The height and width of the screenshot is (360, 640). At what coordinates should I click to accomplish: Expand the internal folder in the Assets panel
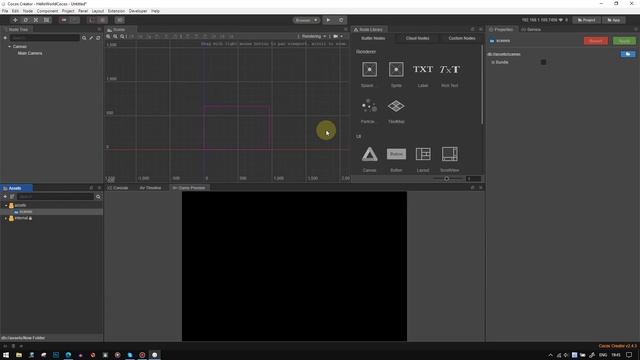pos(6,218)
